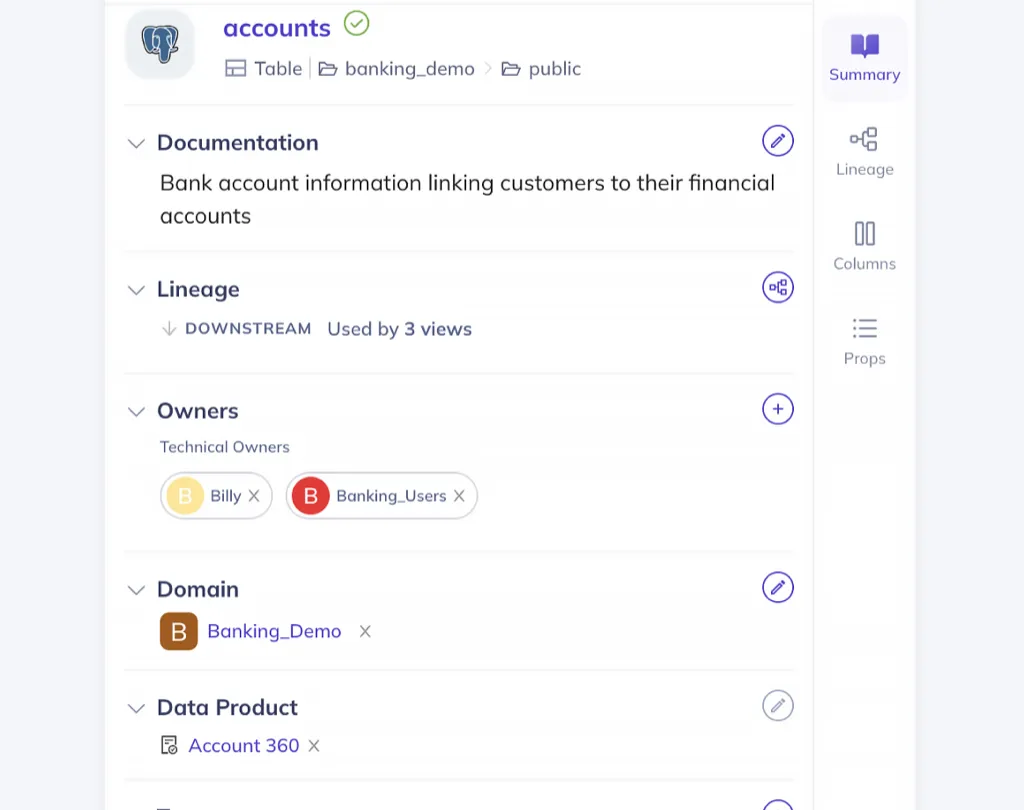This screenshot has height=810, width=1024.
Task: Collapse the Data Product section
Action: pos(136,708)
